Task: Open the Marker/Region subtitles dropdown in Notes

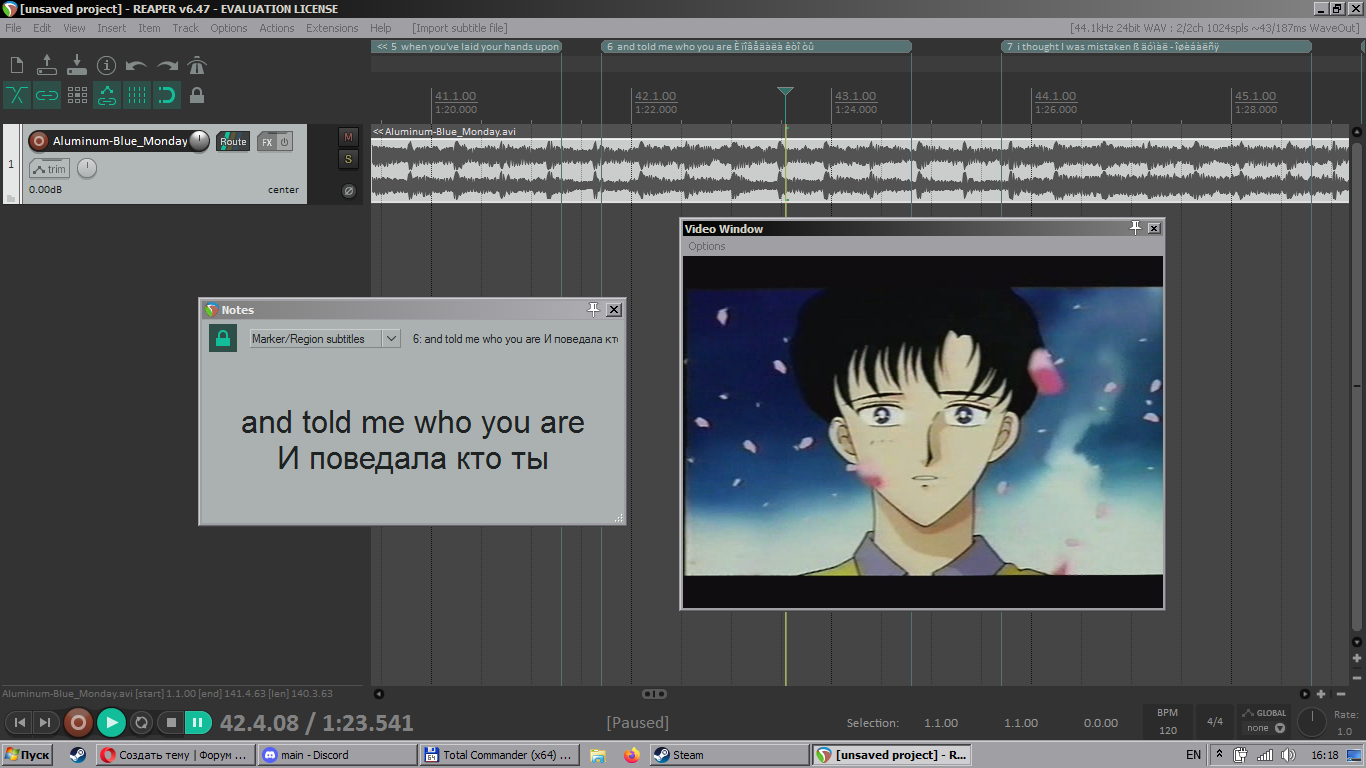Action: click(325, 339)
